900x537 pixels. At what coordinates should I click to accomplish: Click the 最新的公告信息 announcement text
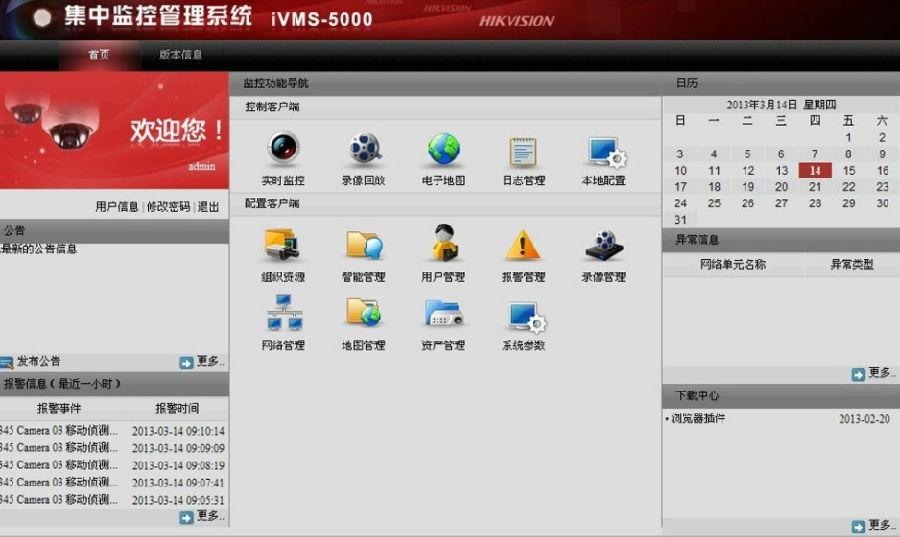tap(38, 249)
